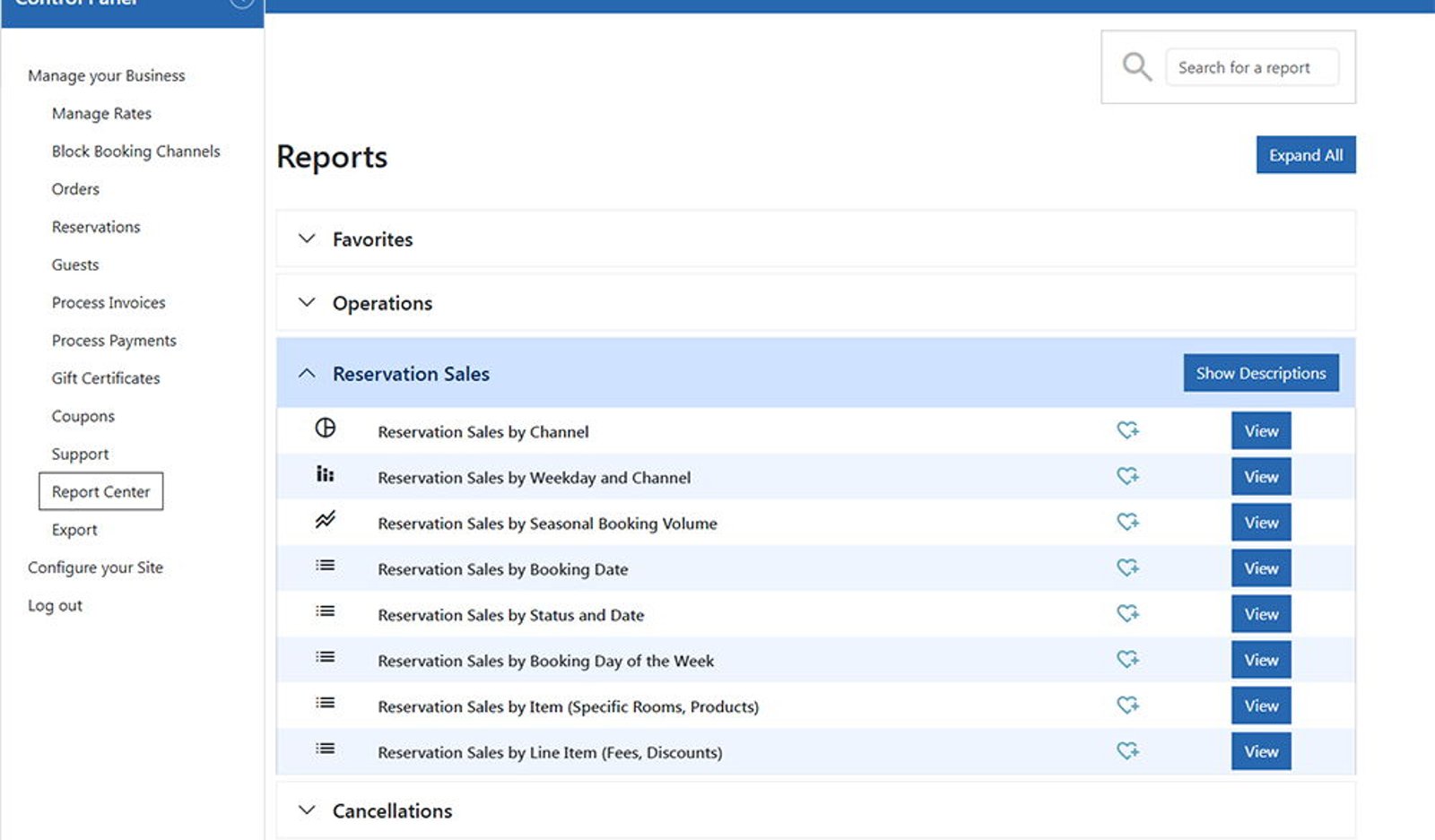Screen dimensions: 1435x840
Task: Open Export in sidebar
Action: pyautogui.click(x=74, y=530)
